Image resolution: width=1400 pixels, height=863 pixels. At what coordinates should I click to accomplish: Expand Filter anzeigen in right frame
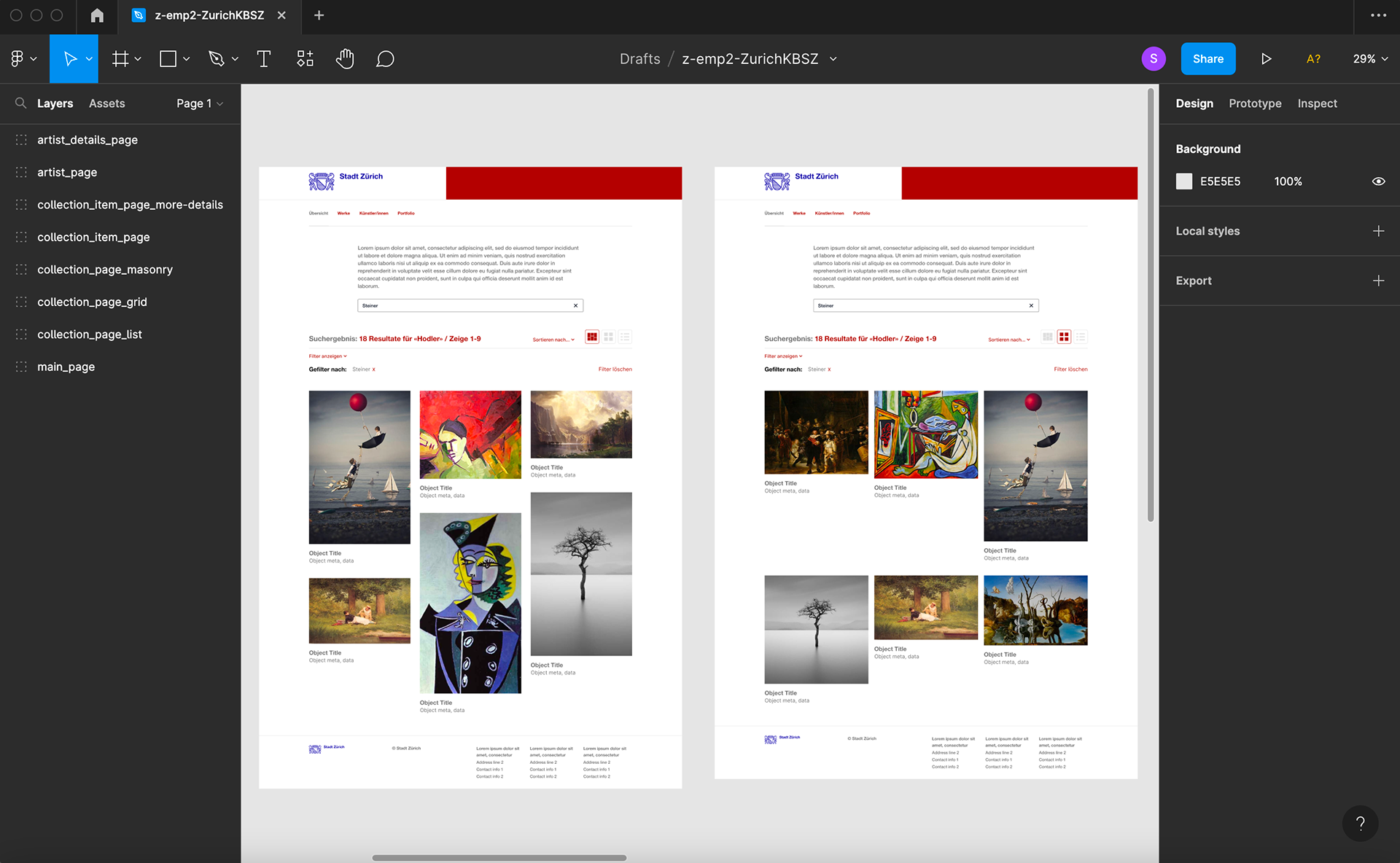(783, 356)
